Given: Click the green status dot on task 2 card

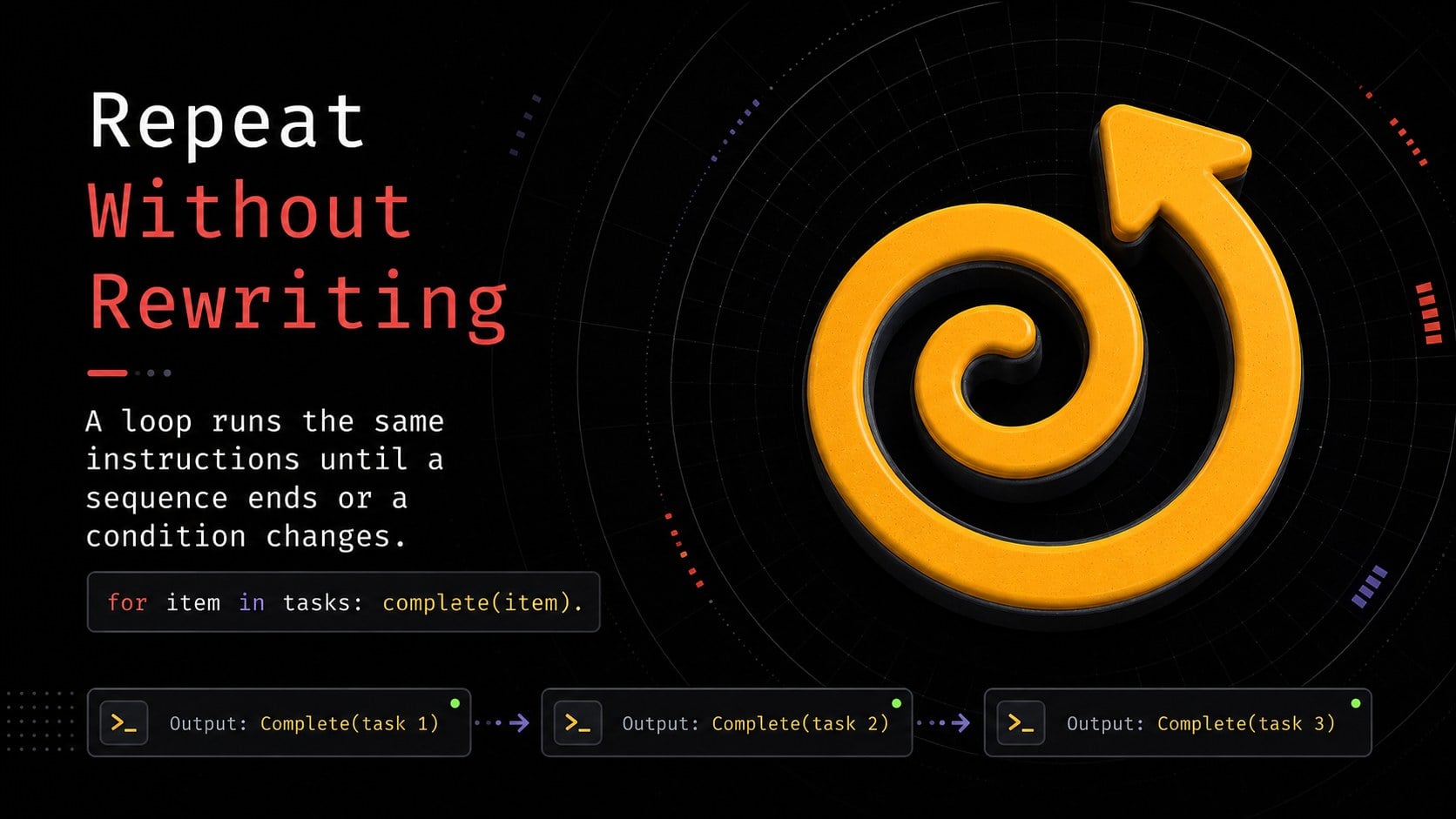Looking at the screenshot, I should pyautogui.click(x=896, y=703).
